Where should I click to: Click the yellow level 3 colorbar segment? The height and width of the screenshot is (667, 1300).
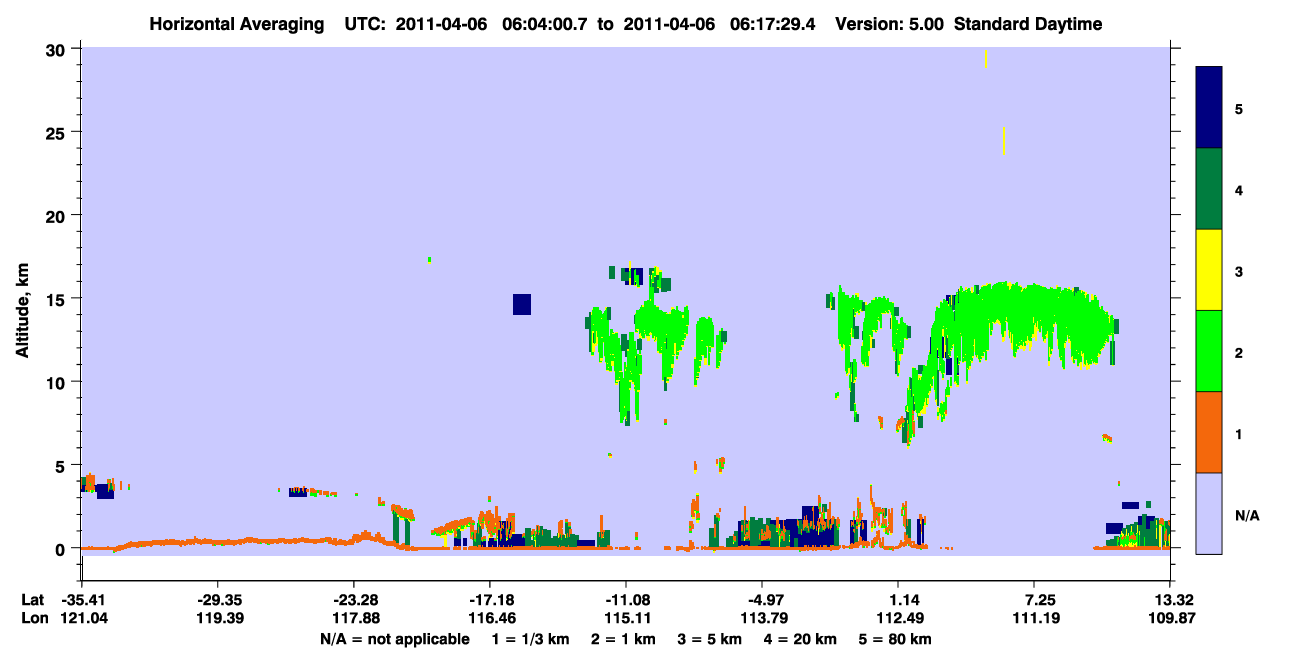pyautogui.click(x=1209, y=270)
